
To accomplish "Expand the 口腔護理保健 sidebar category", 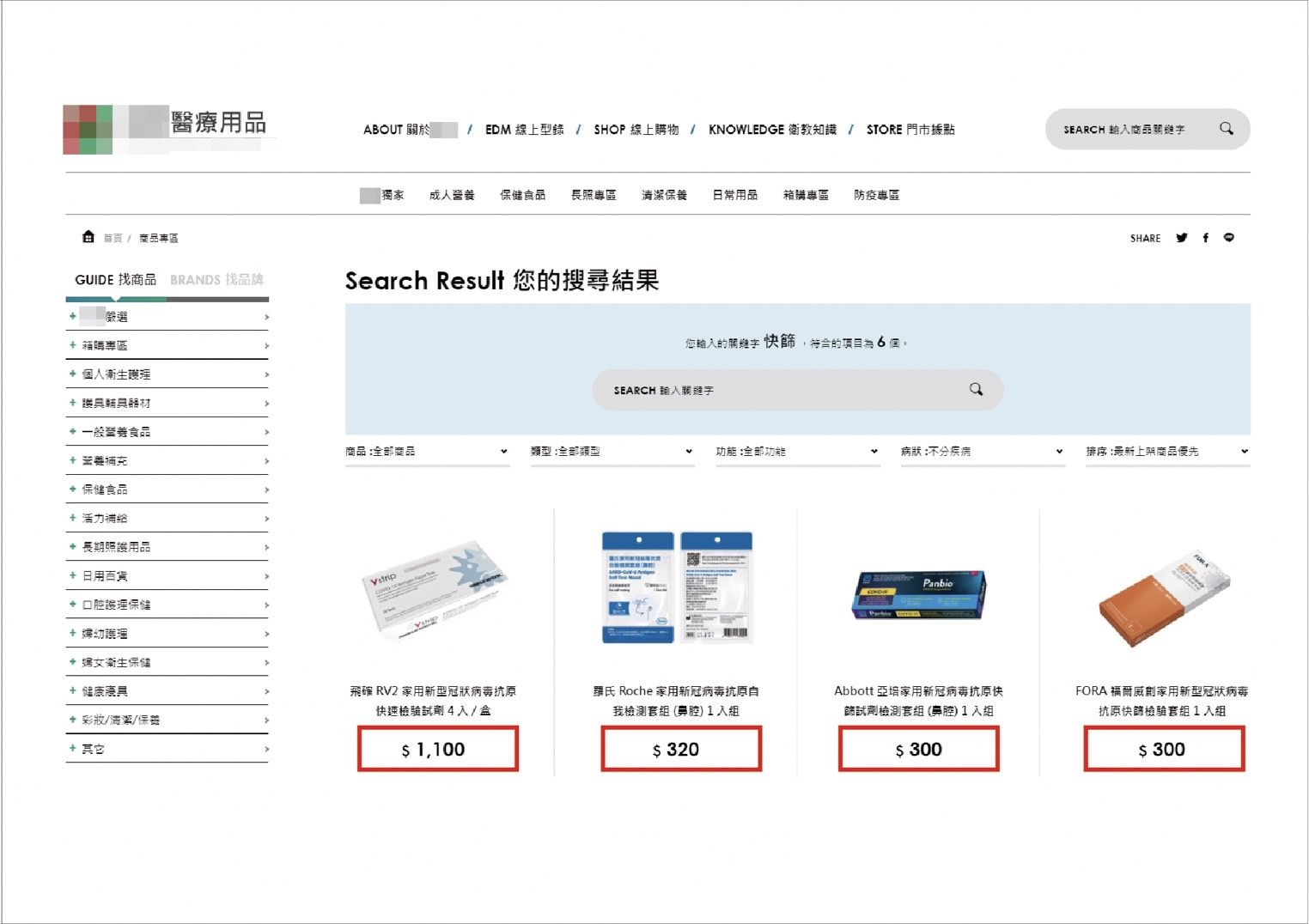I will click(167, 605).
